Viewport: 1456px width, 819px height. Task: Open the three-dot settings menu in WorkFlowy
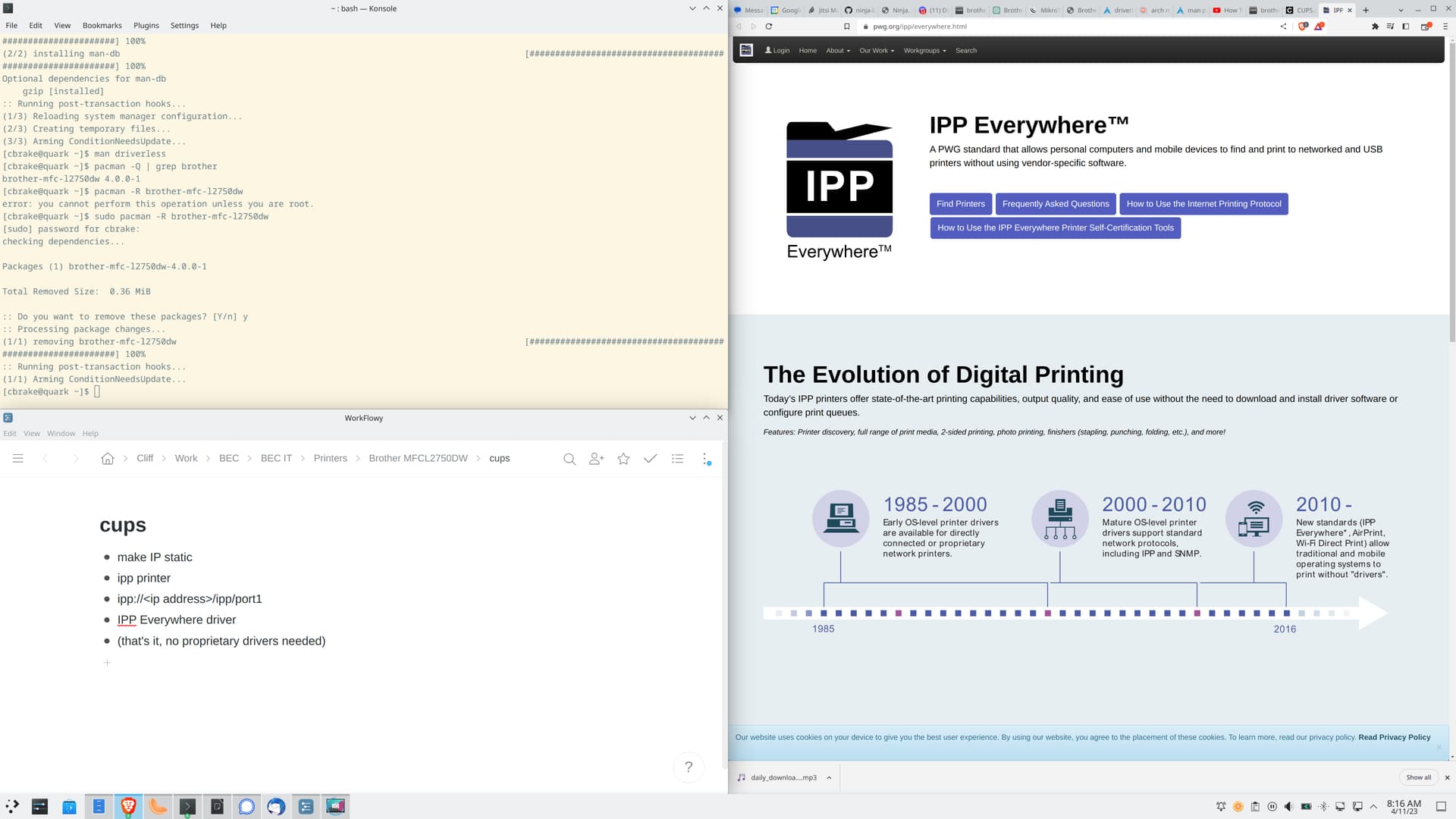pyautogui.click(x=704, y=459)
